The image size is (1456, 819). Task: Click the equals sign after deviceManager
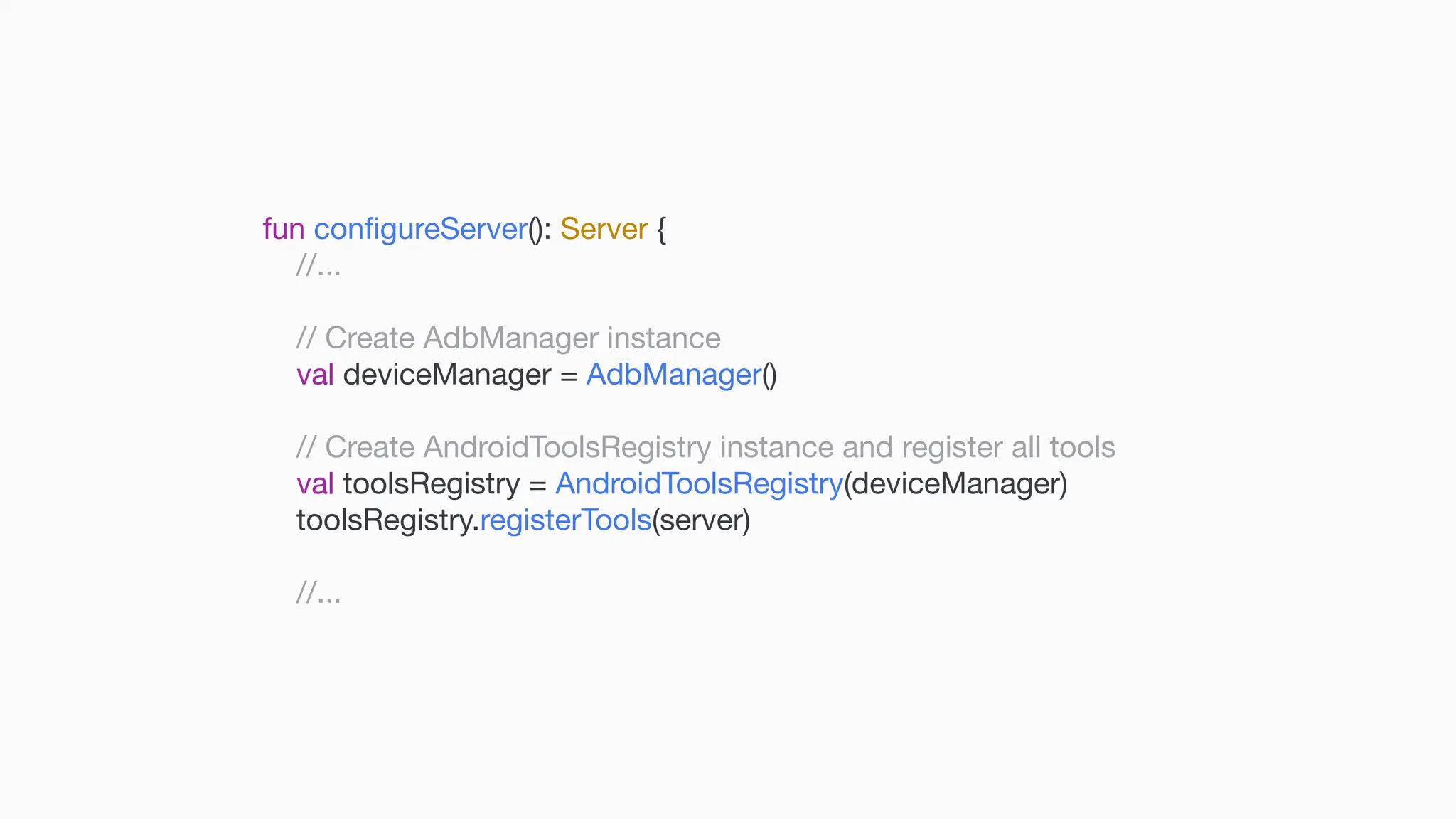(568, 376)
